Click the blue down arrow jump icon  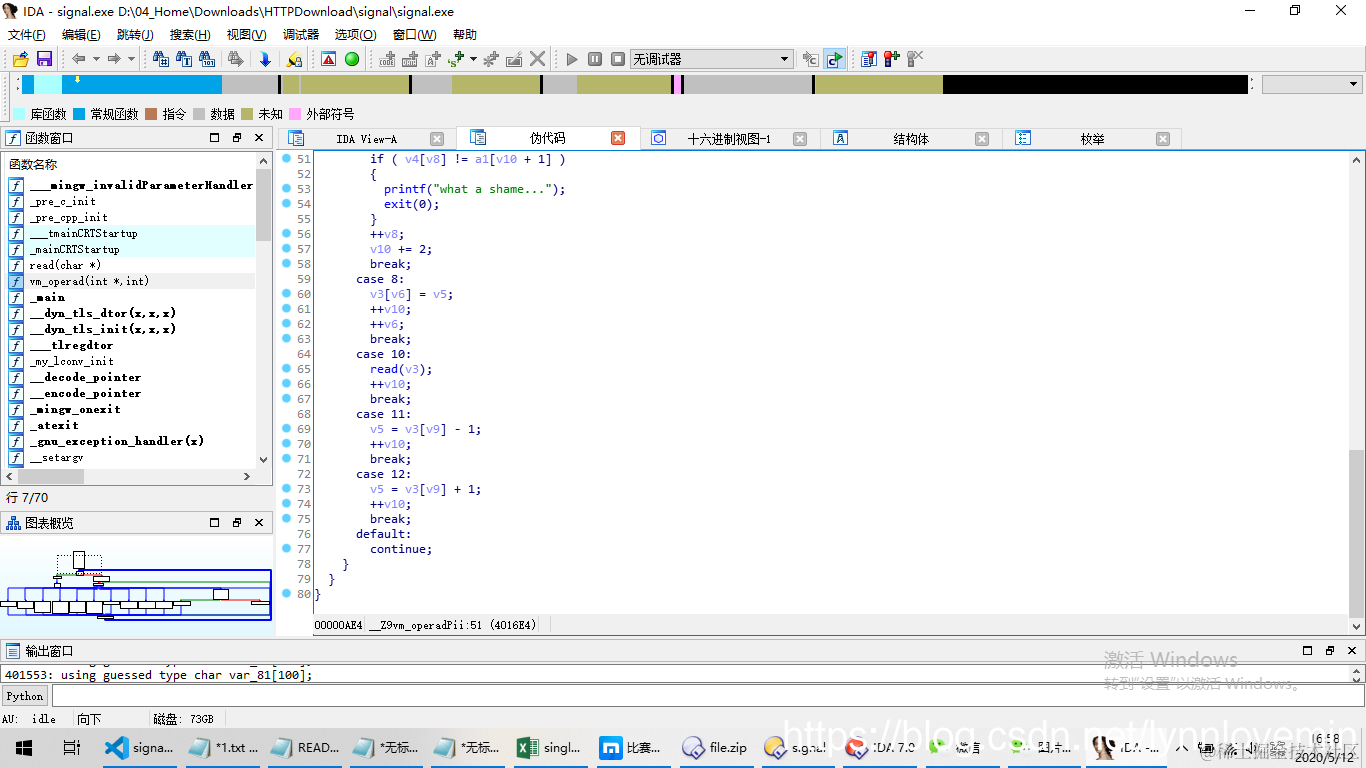(x=265, y=59)
